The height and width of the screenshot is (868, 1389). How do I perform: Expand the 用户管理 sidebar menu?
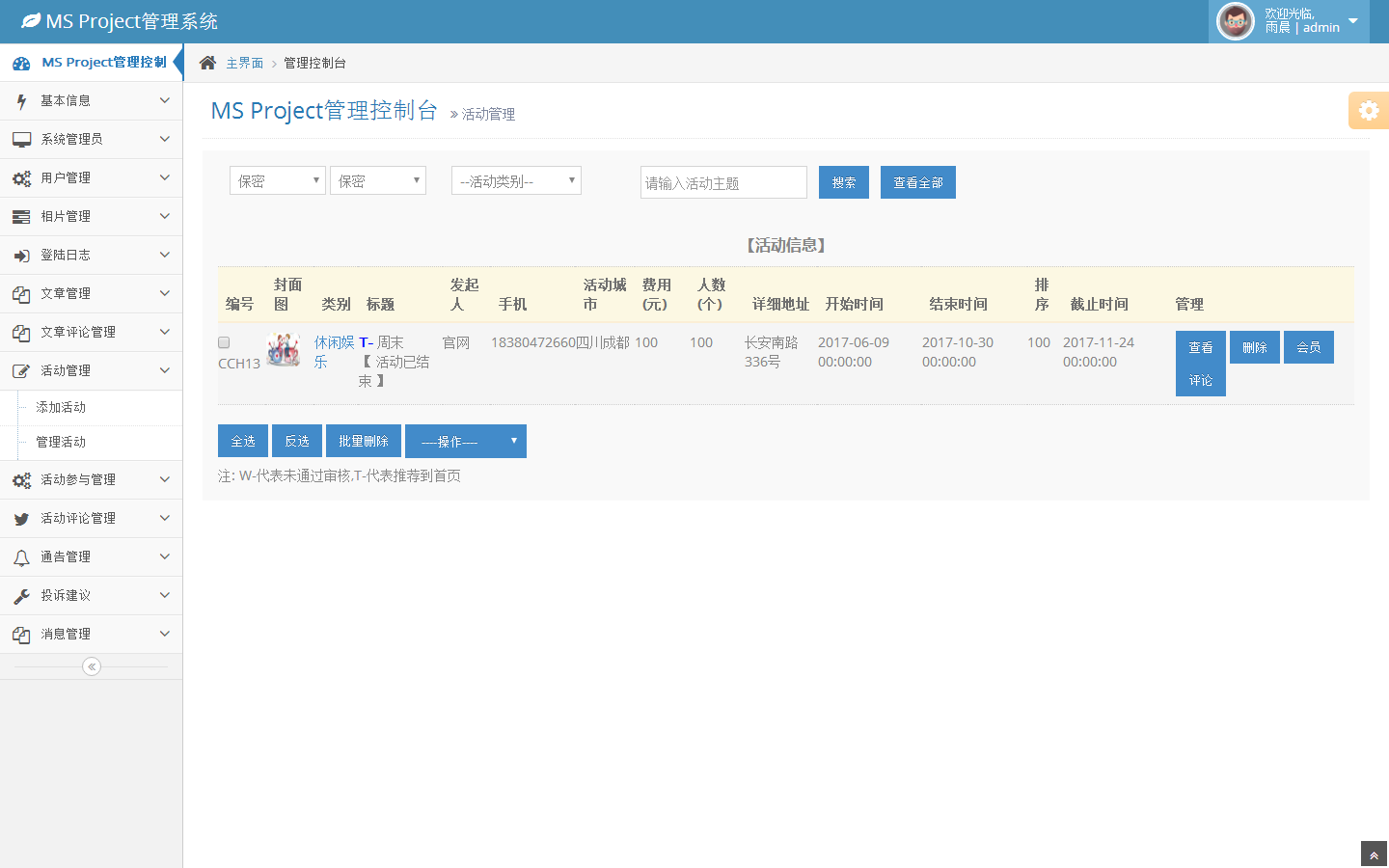92,178
